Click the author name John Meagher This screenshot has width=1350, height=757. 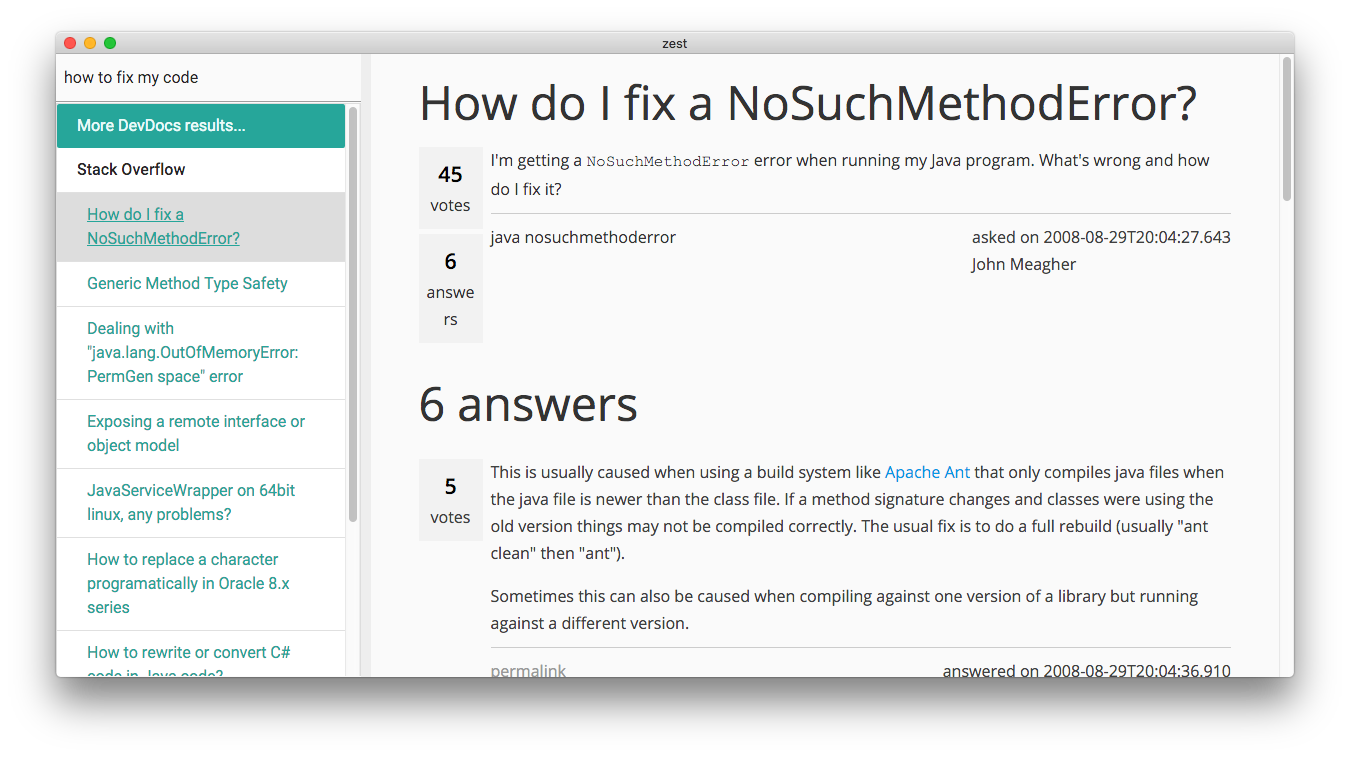(1023, 265)
